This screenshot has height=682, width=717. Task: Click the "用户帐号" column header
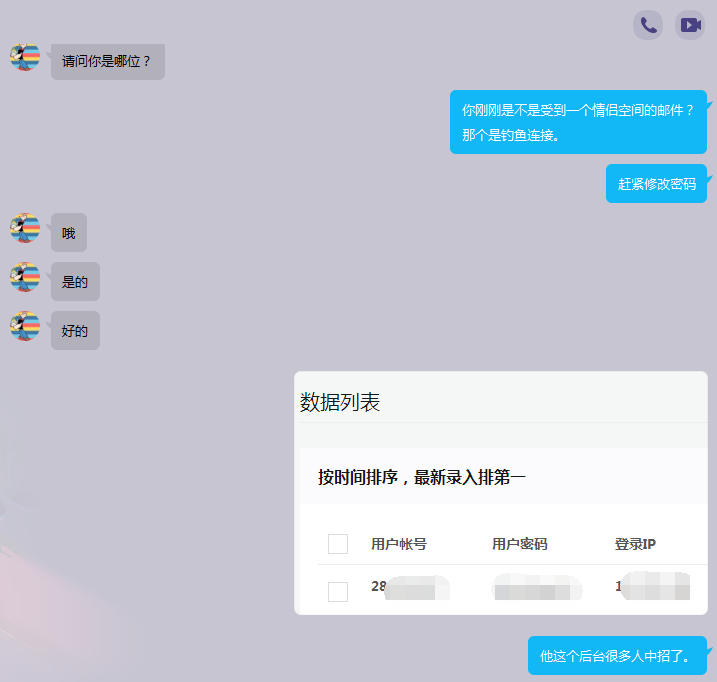[398, 544]
